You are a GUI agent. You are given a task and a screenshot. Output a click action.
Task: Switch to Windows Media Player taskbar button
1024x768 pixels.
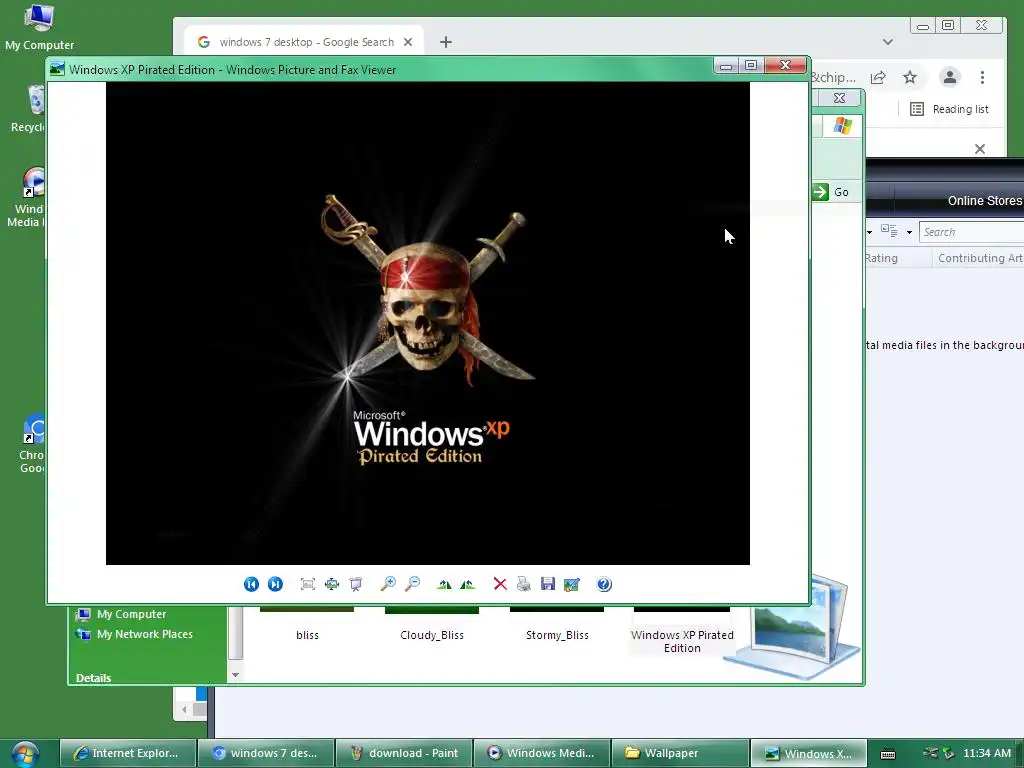click(543, 753)
